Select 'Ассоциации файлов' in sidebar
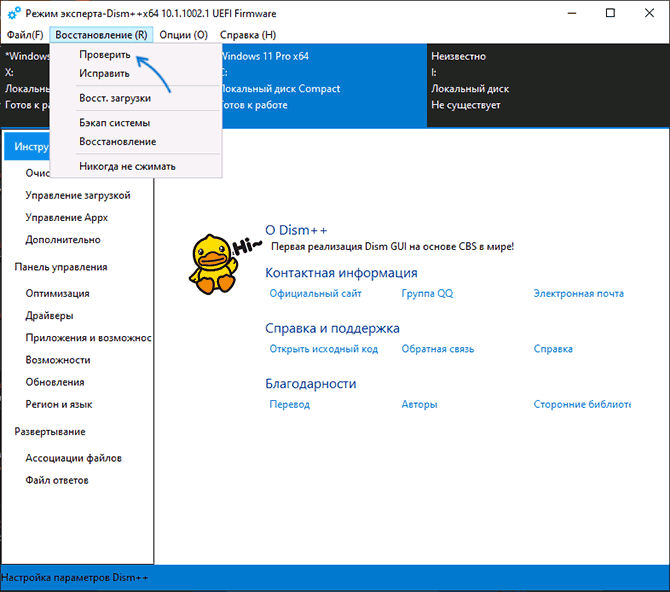This screenshot has width=670, height=592. point(73,458)
